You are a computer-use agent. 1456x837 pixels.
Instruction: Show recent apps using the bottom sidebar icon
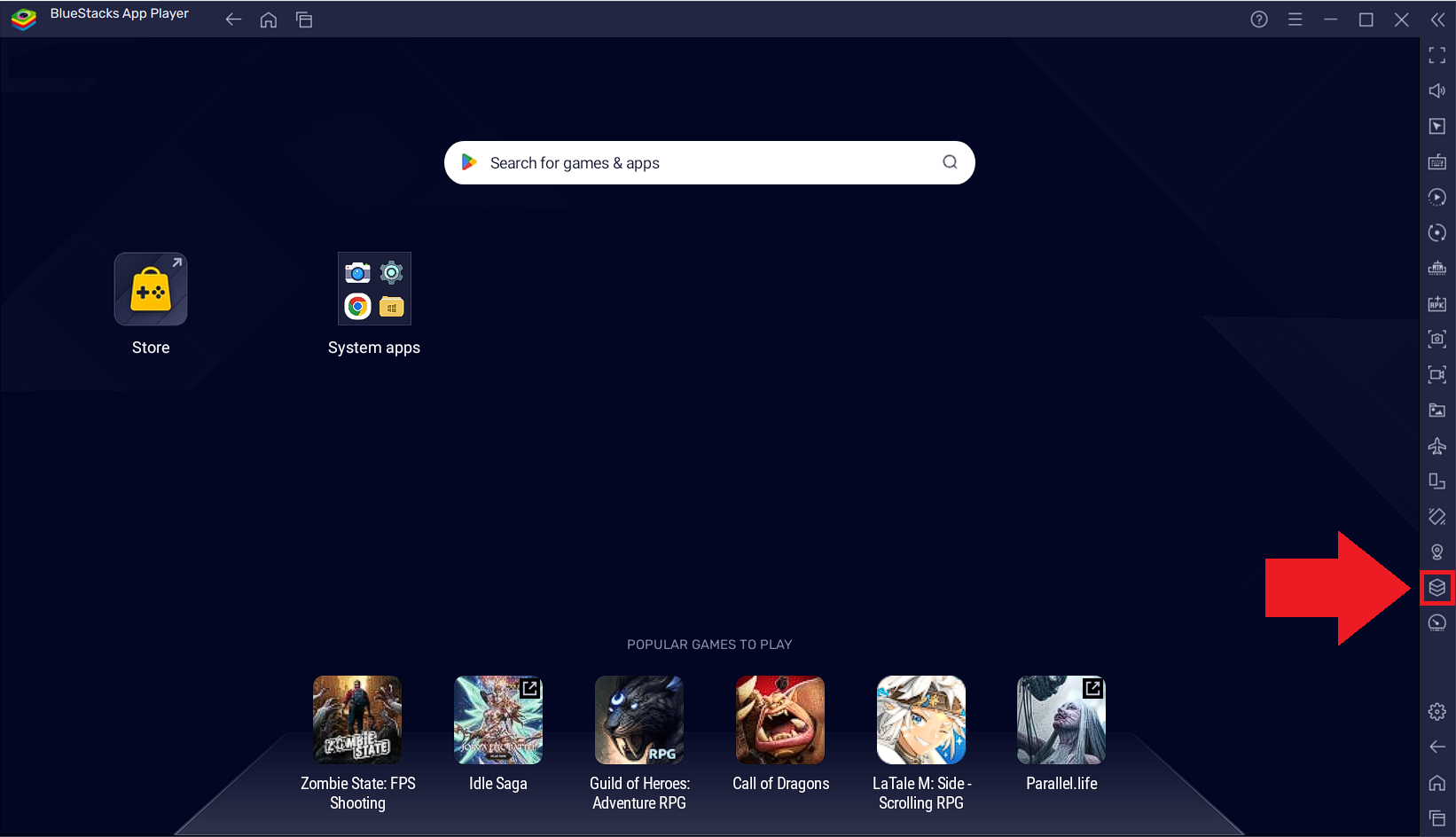click(1437, 817)
